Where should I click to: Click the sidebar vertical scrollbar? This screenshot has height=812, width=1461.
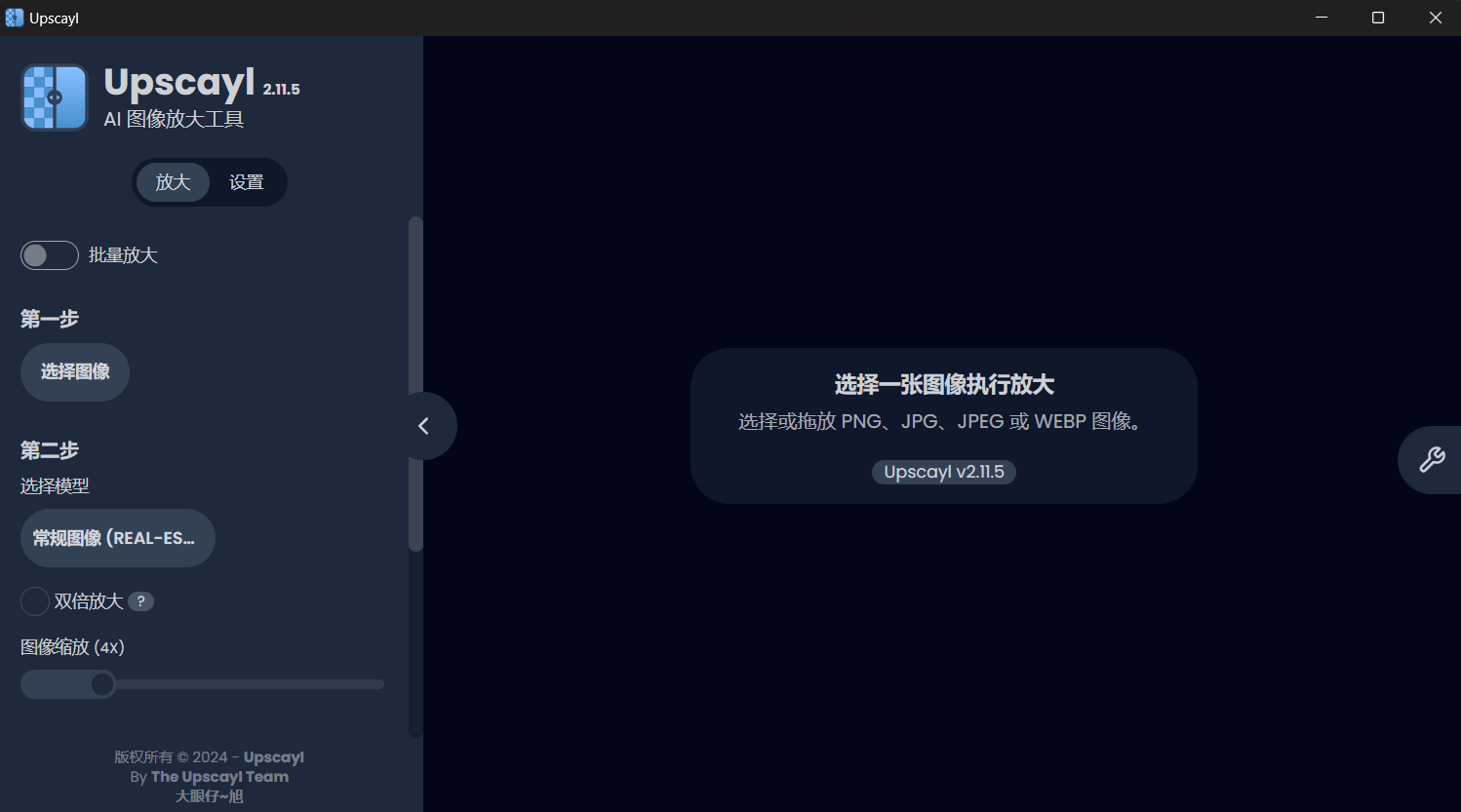415,384
